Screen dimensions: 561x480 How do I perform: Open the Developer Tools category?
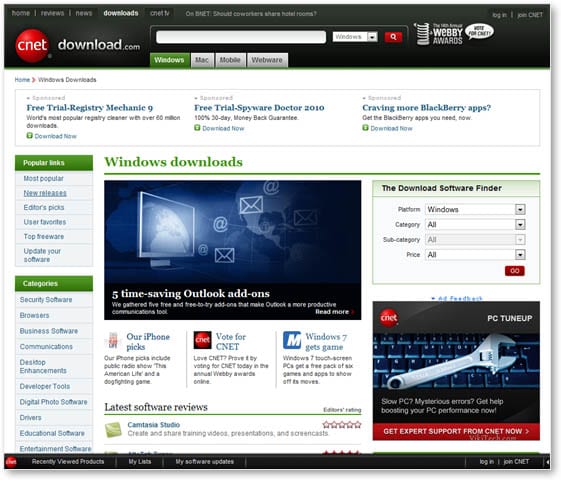pos(45,386)
